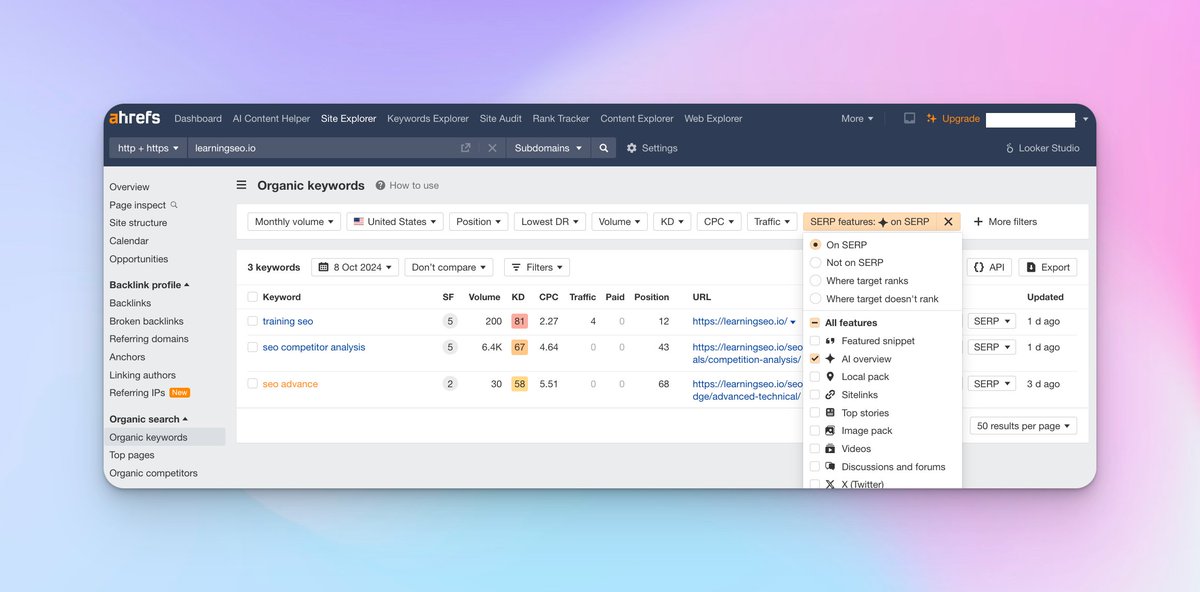Screen dimensions: 1200x592
Task: Check the Videos checkbox
Action: pyautogui.click(x=815, y=449)
